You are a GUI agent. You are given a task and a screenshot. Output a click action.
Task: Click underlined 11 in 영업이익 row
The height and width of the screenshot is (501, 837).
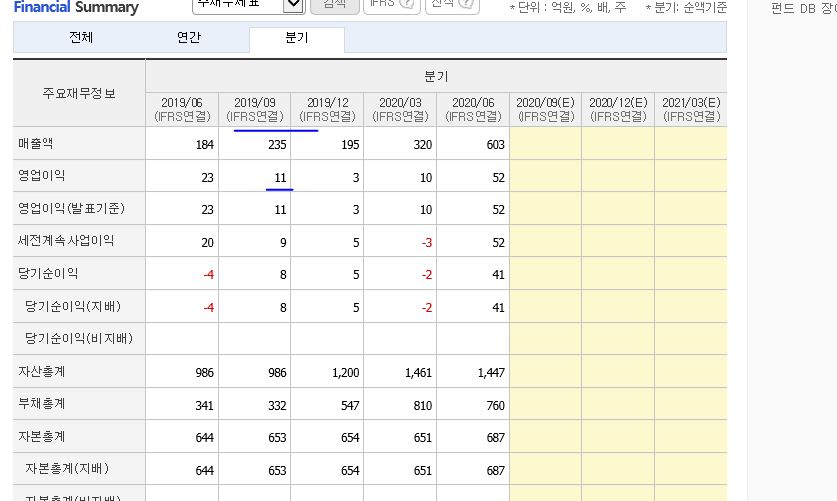pyautogui.click(x=281, y=178)
